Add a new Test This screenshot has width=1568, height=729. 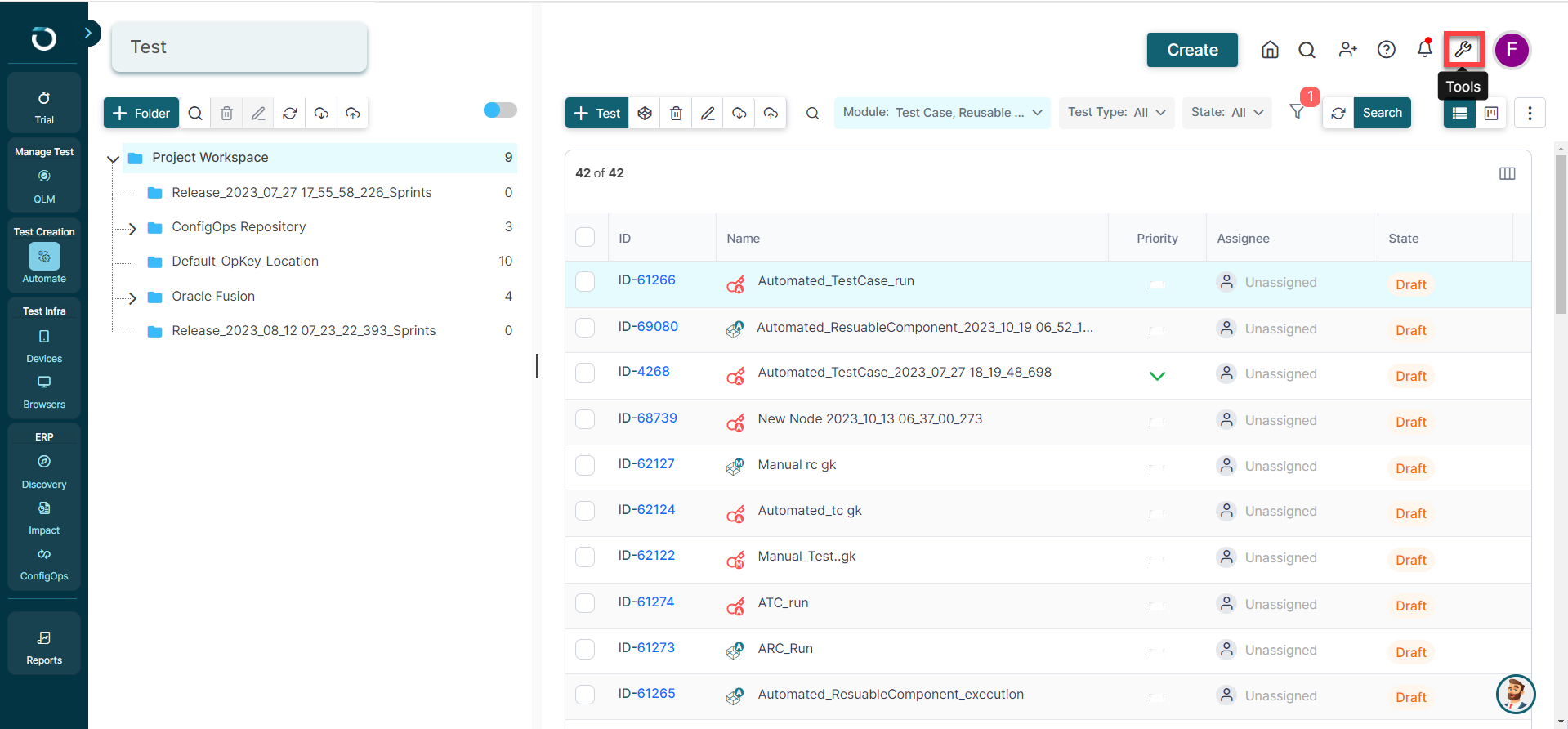pos(596,113)
